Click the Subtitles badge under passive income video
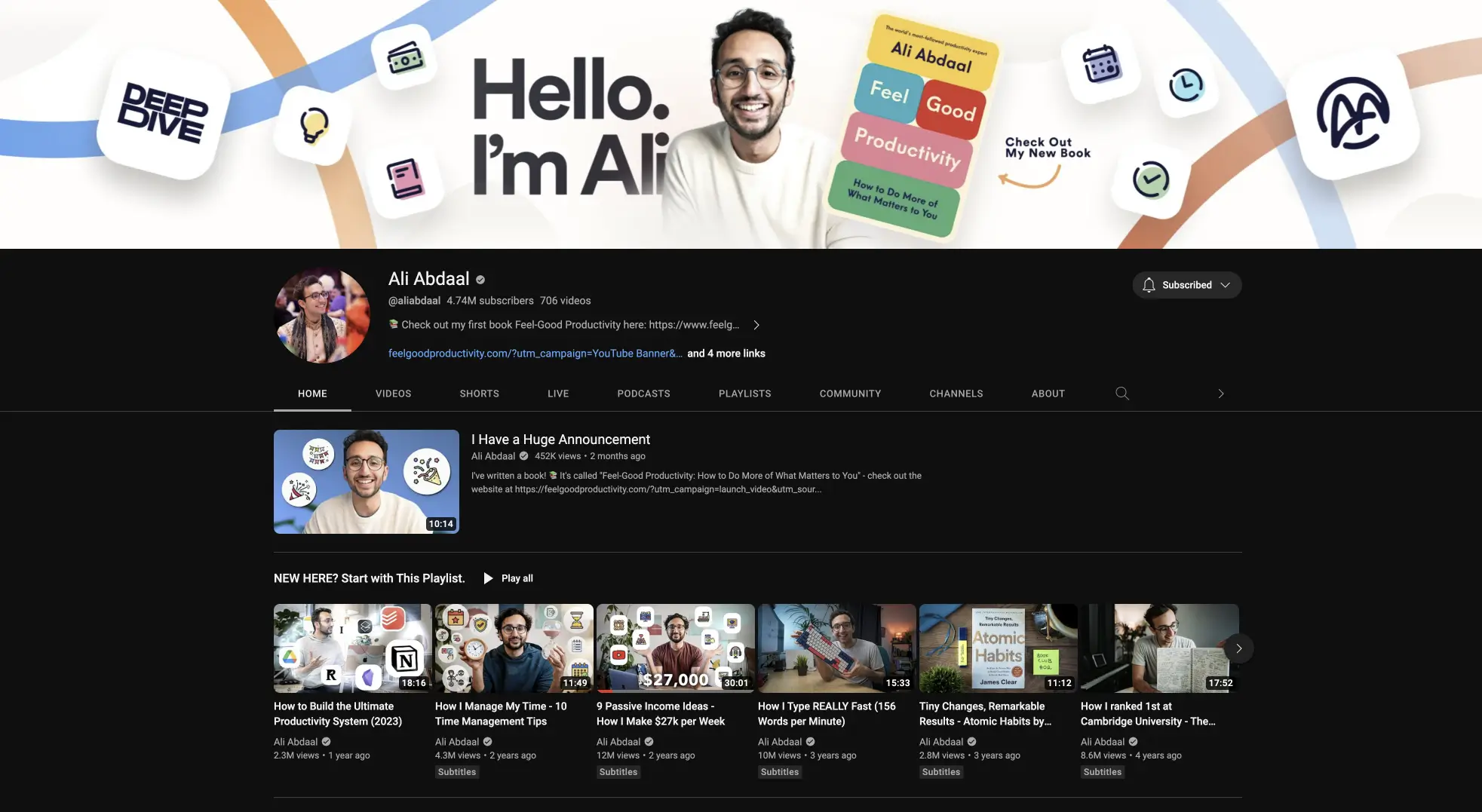This screenshot has height=812, width=1482. coord(618,772)
